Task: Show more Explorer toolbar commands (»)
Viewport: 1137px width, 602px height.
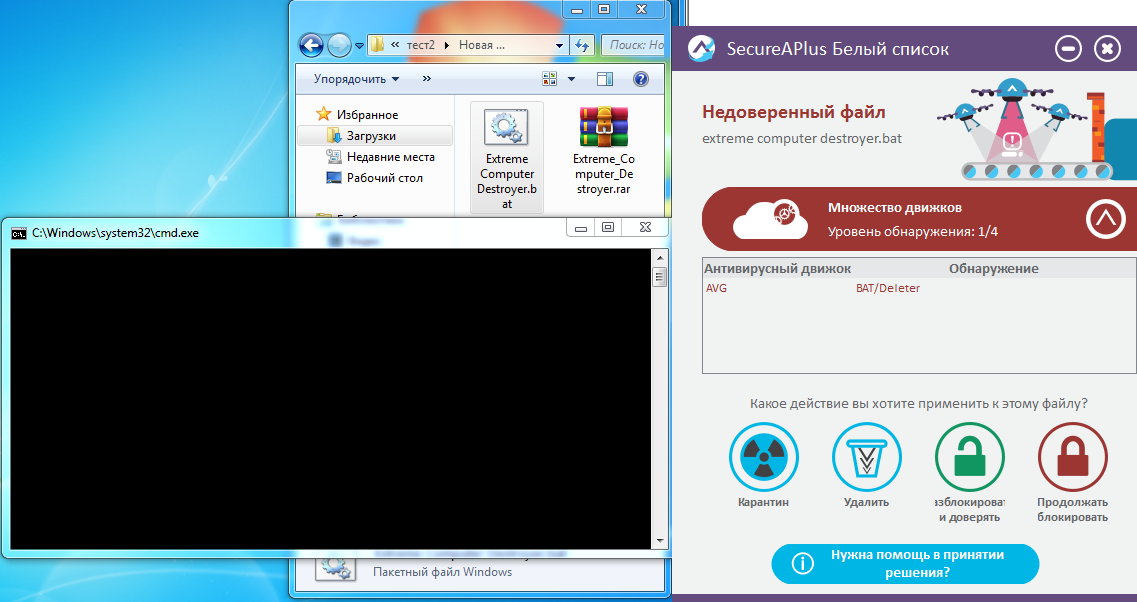Action: [426, 78]
